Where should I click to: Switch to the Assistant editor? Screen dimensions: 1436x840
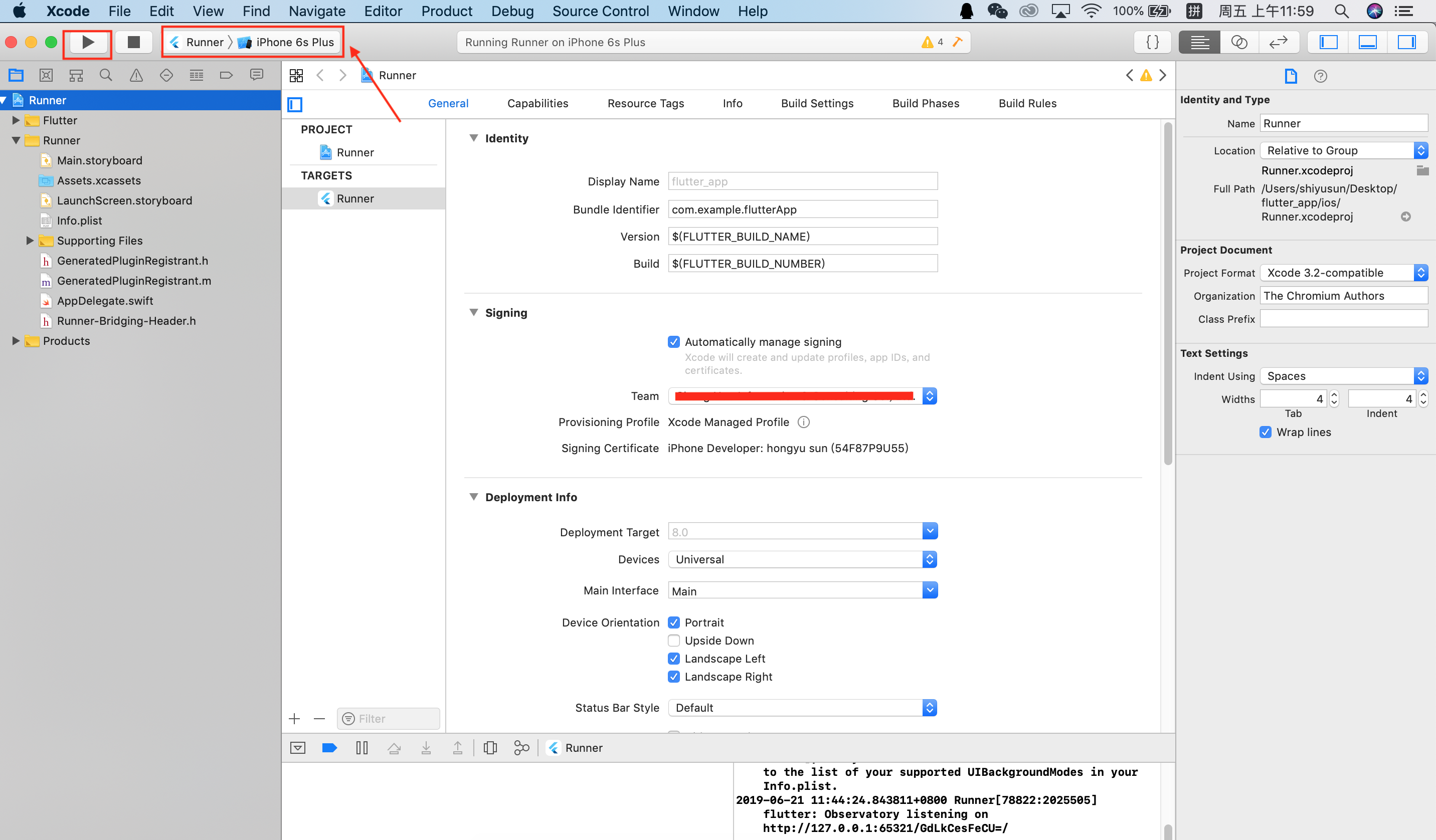tap(1239, 42)
